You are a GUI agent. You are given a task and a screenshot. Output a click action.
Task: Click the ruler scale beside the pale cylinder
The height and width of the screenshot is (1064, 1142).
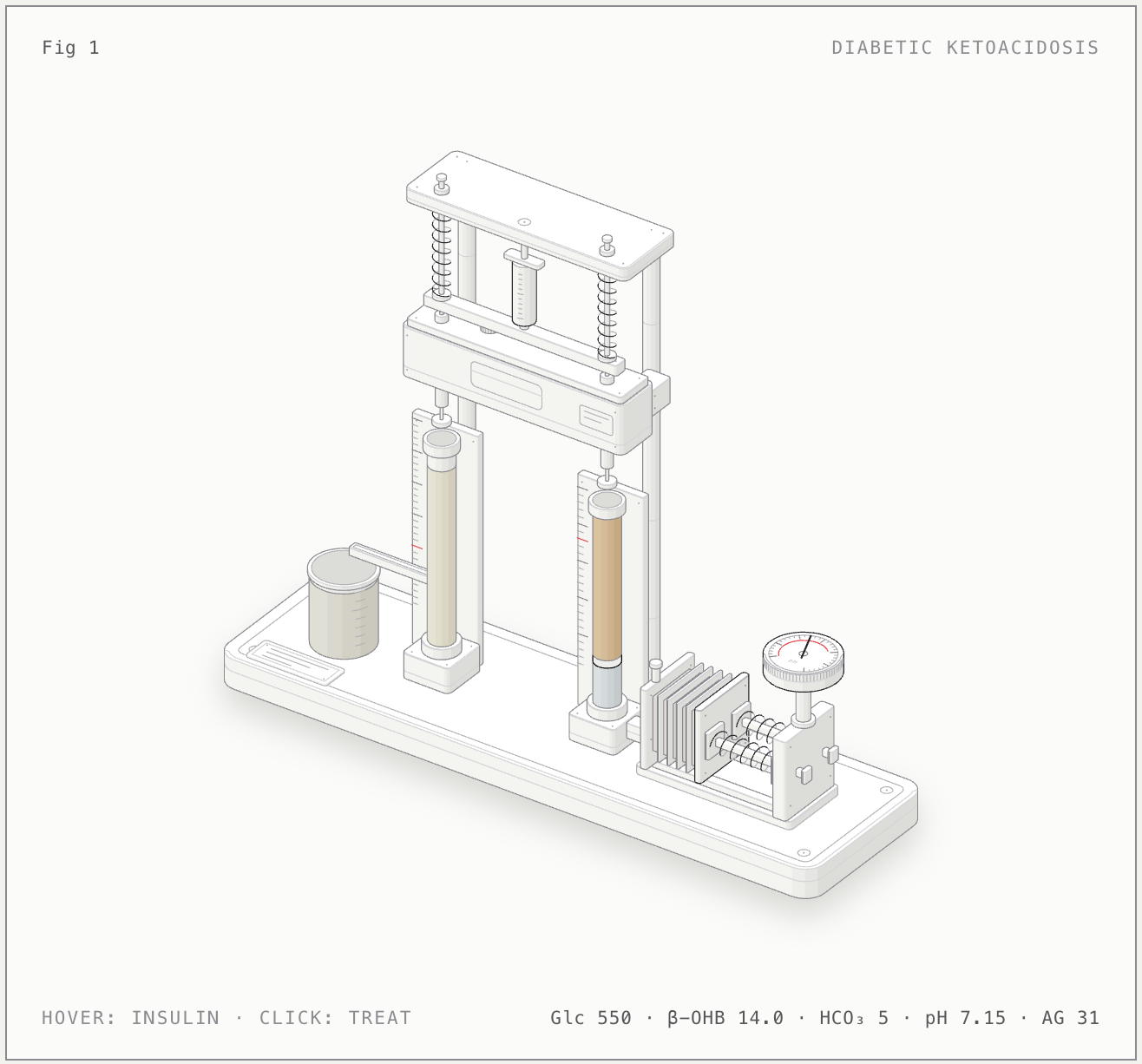[x=417, y=521]
